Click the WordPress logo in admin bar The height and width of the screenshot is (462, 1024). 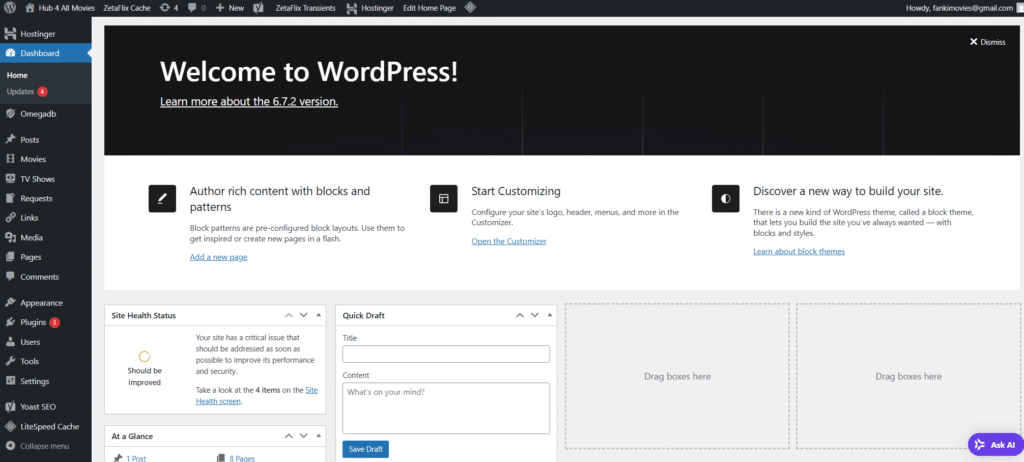click(10, 8)
